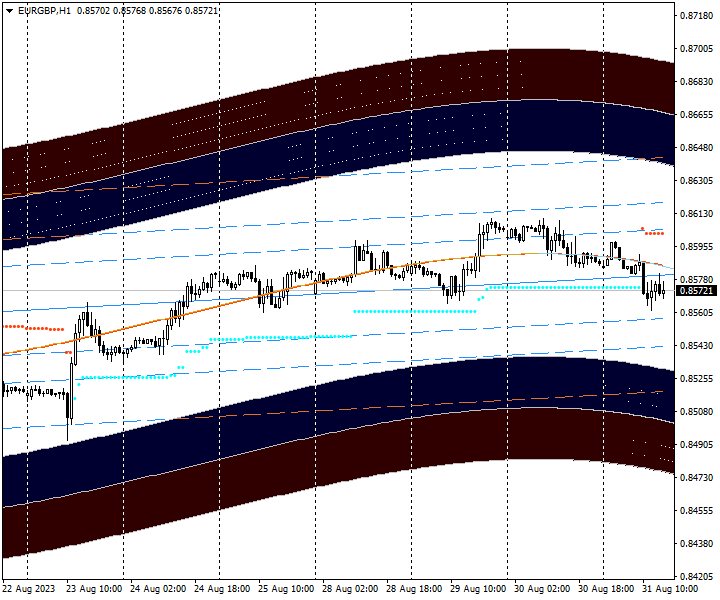Click the 23 Aug 10:00 time label
The width and height of the screenshot is (720, 600).
pyautogui.click(x=95, y=590)
